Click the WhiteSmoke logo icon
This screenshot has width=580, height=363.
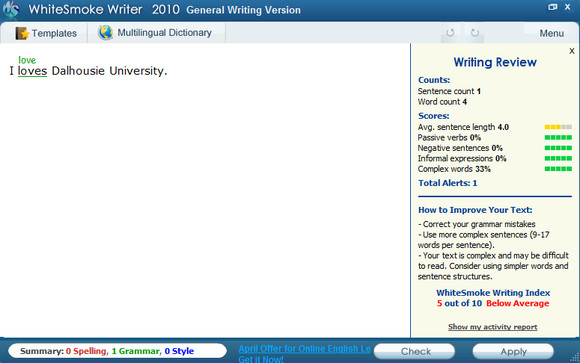(x=11, y=10)
